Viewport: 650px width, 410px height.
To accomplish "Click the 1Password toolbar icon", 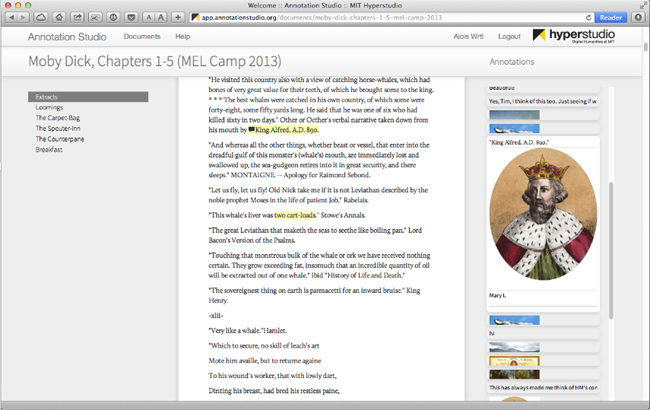I will pyautogui.click(x=113, y=17).
